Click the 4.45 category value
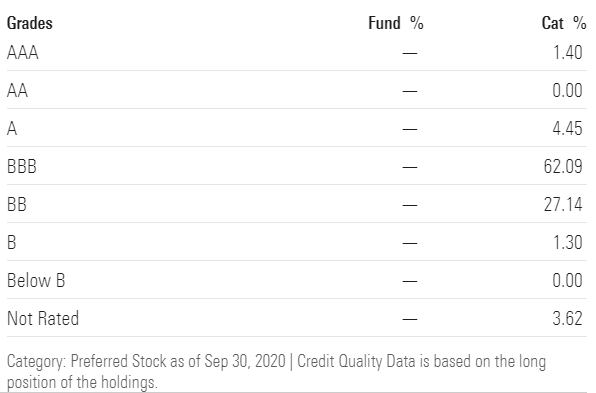Image resolution: width=596 pixels, height=393 pixels. (x=567, y=128)
